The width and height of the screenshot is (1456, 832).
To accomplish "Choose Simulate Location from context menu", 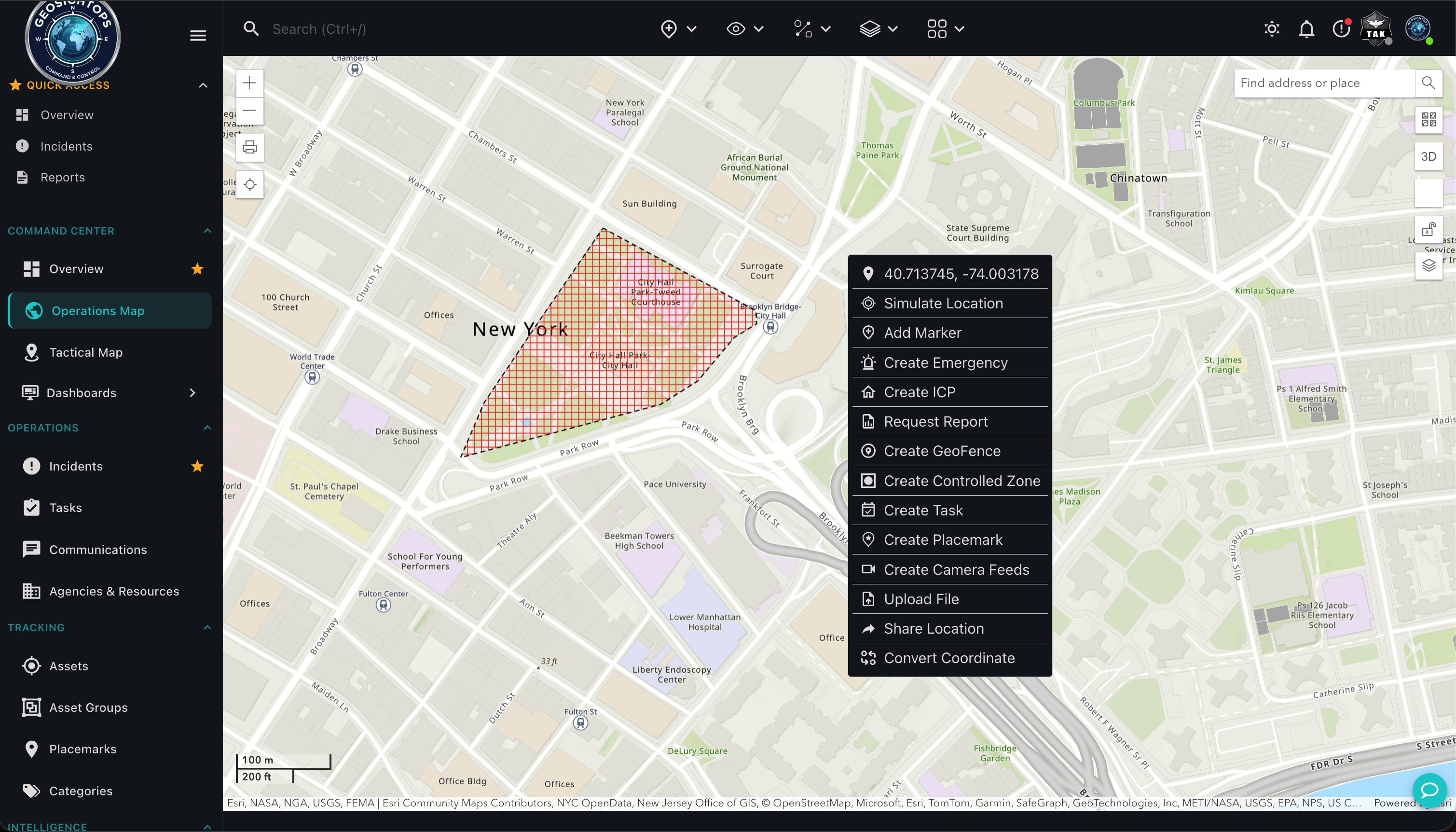I will pos(950,304).
